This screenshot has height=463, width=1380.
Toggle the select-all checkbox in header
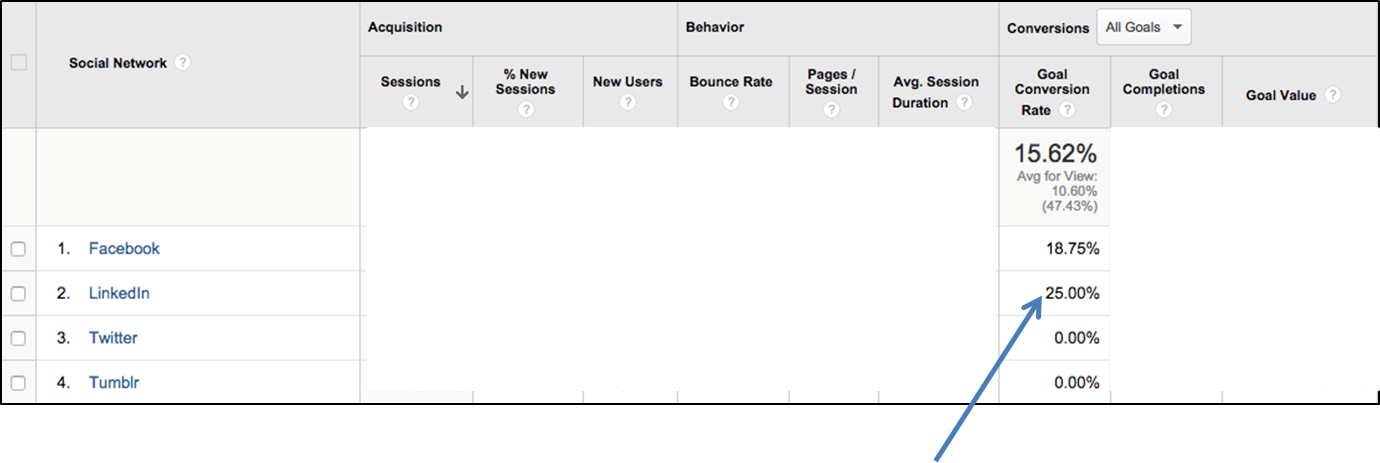point(18,63)
